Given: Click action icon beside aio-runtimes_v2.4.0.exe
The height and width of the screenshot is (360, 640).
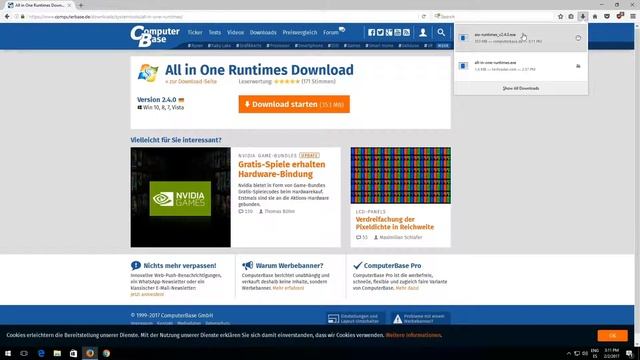Looking at the screenshot, I should pos(578,38).
